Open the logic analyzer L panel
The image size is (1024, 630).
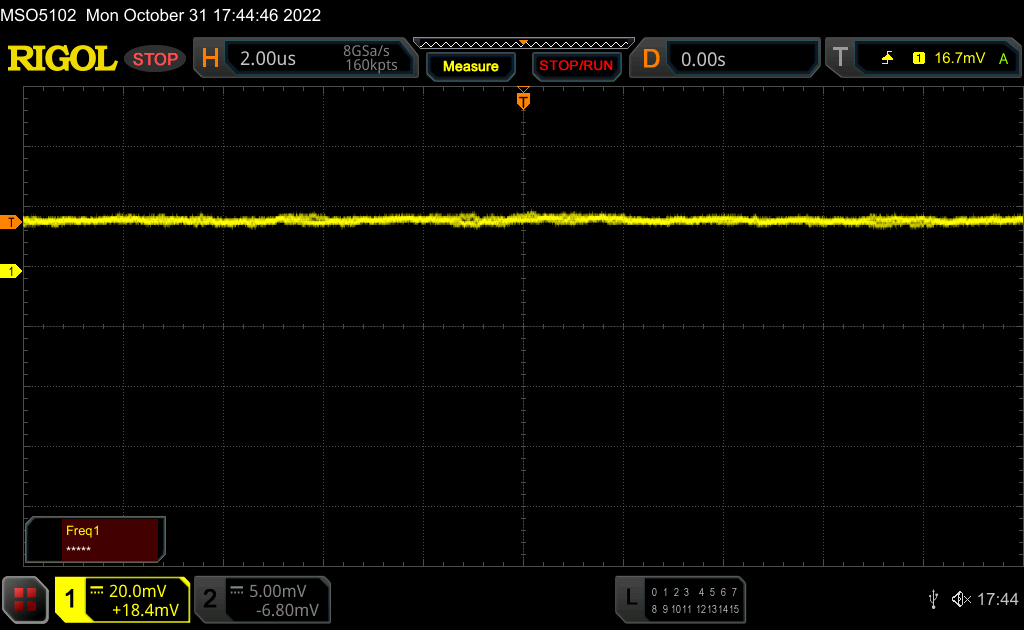click(630, 597)
